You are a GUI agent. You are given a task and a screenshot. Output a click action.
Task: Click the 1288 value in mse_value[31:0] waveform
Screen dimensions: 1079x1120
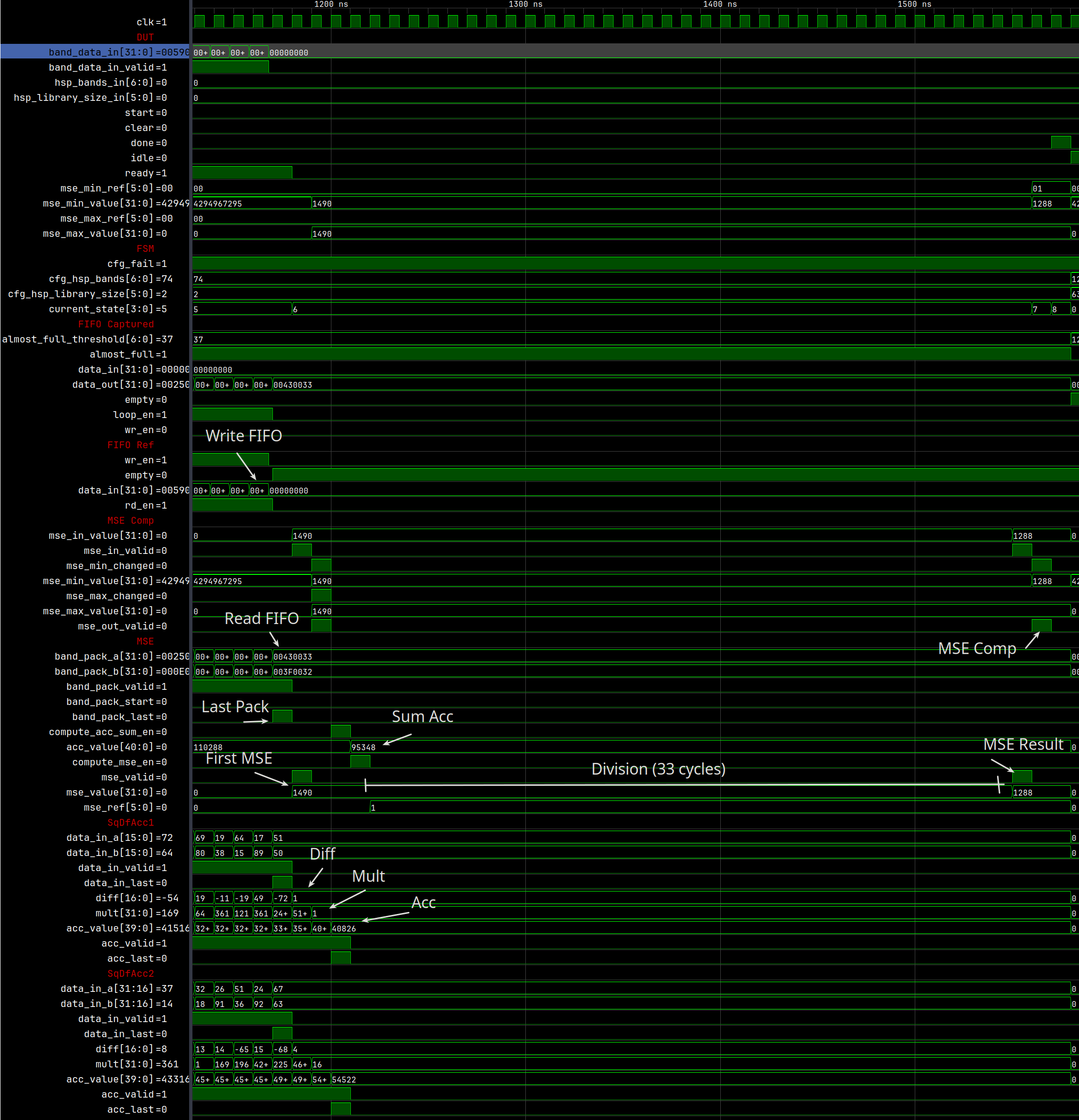(x=1022, y=793)
